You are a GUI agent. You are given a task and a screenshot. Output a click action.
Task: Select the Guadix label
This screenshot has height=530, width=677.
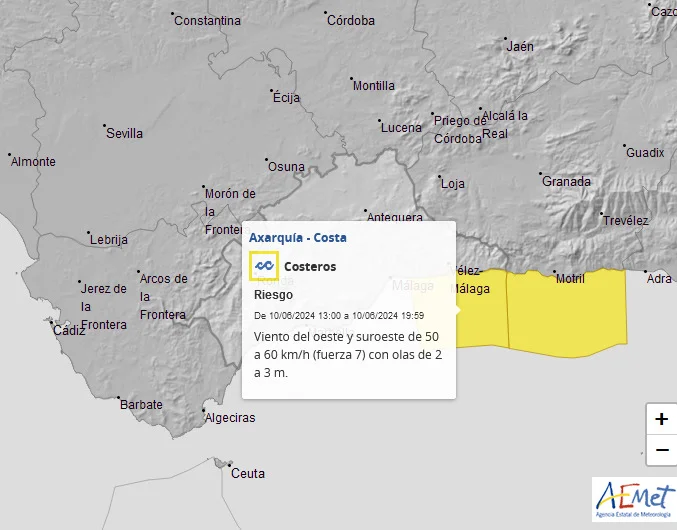pos(645,152)
